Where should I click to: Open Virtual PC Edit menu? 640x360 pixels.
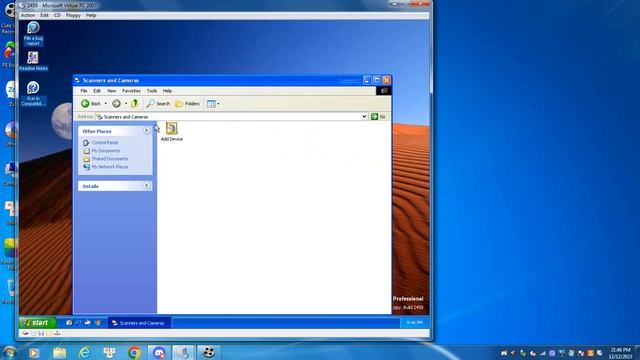[x=44, y=16]
